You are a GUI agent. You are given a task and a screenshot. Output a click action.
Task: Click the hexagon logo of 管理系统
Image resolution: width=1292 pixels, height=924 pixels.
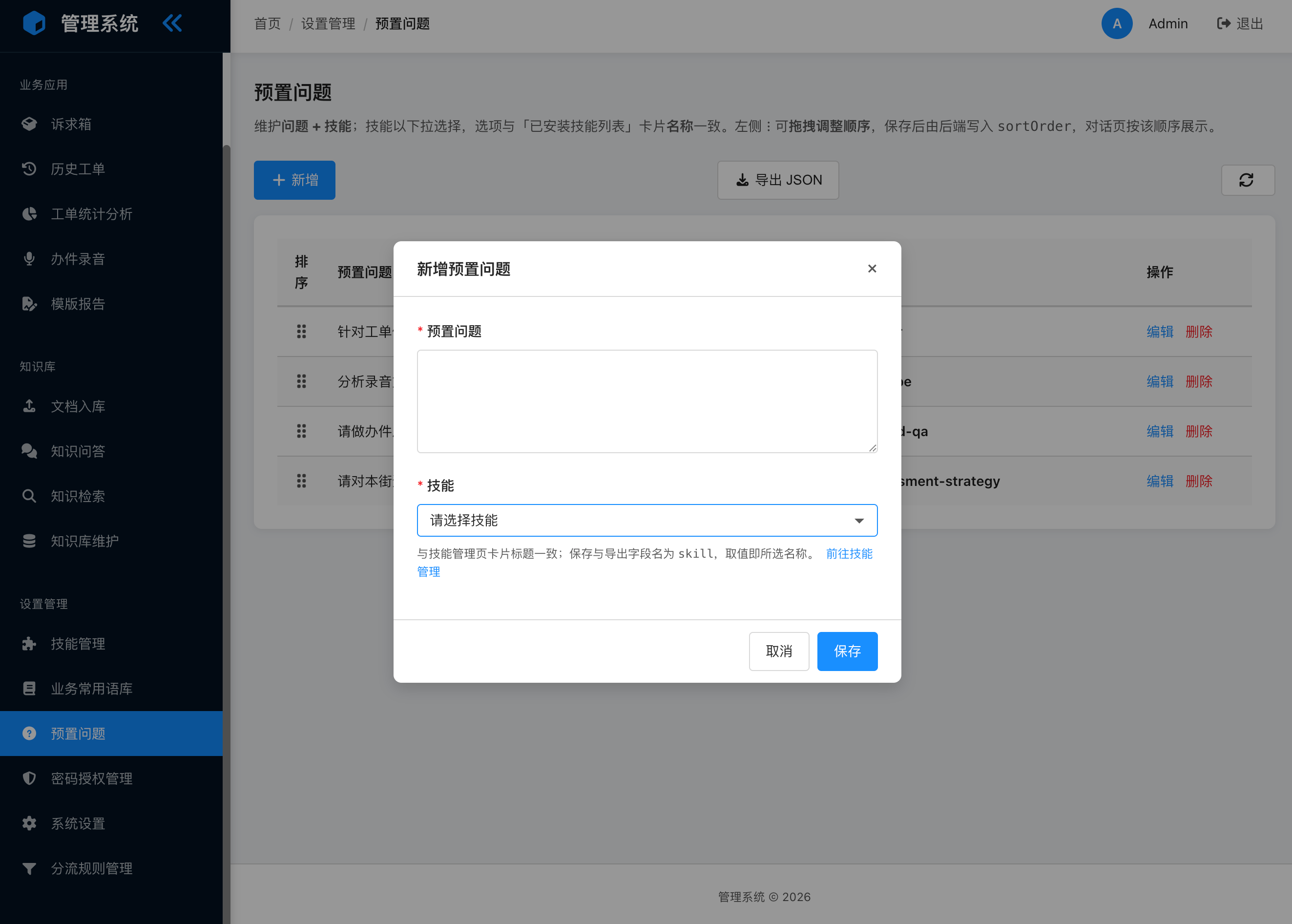[34, 23]
